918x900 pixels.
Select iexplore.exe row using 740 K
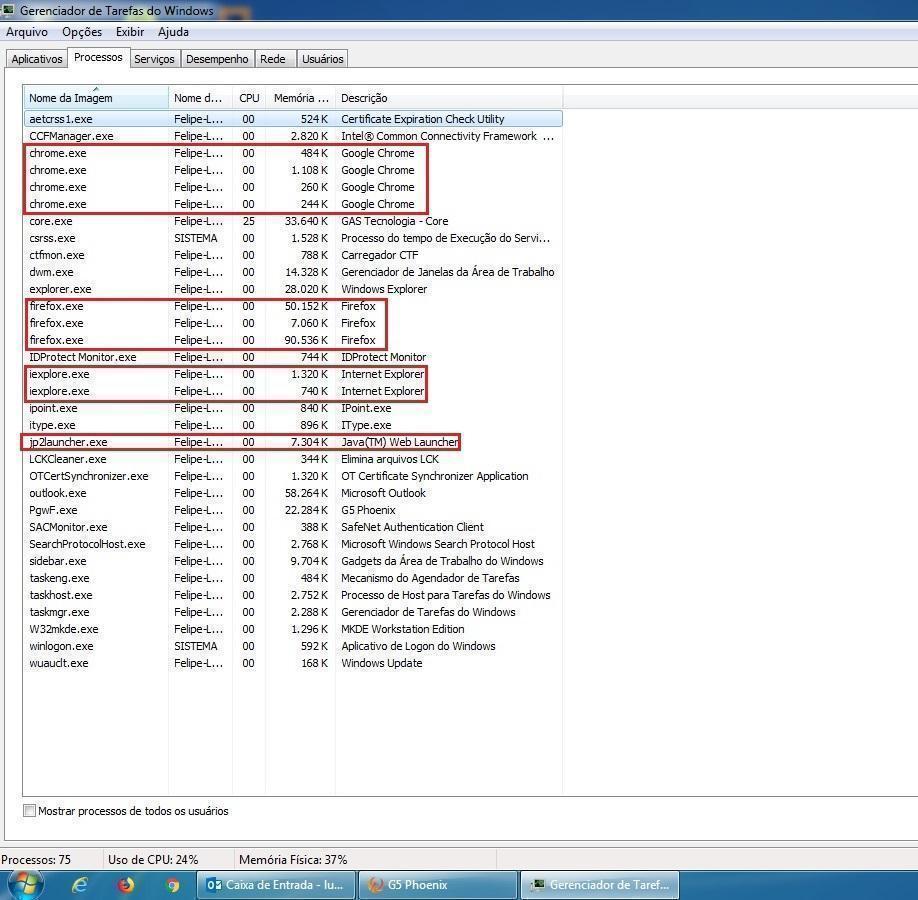click(x=293, y=391)
